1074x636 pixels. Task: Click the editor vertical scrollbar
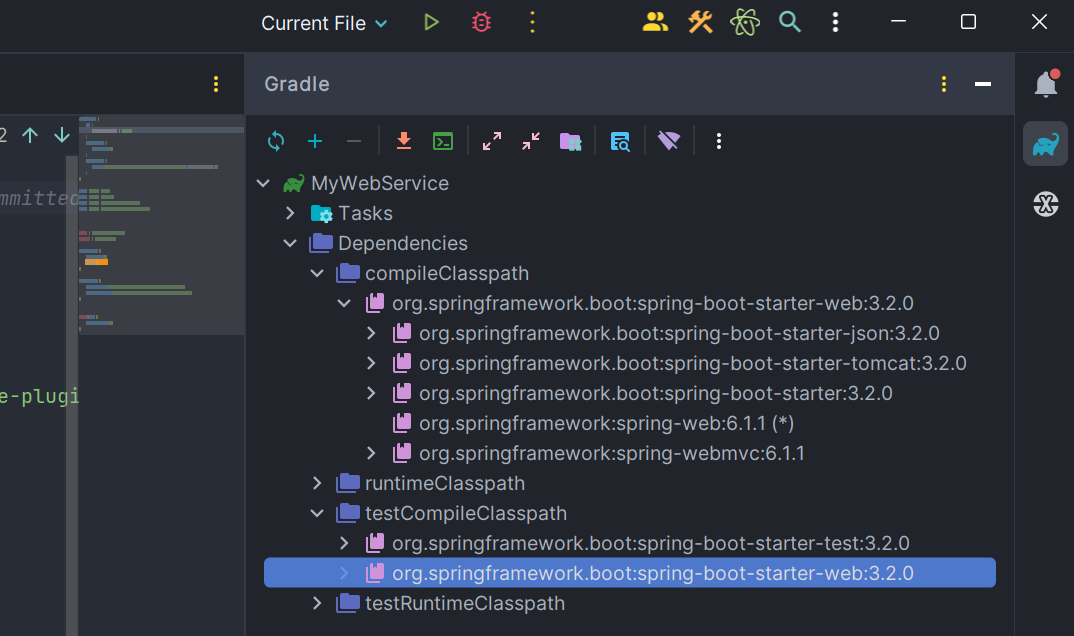click(72, 396)
